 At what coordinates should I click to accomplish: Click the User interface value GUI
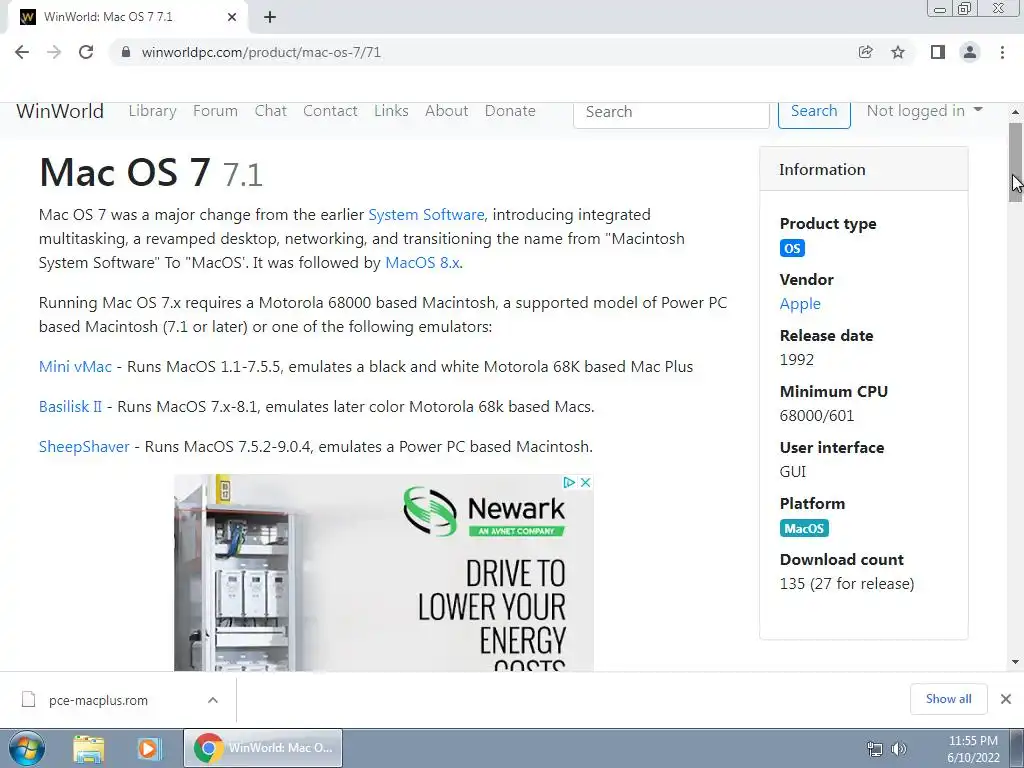793,472
